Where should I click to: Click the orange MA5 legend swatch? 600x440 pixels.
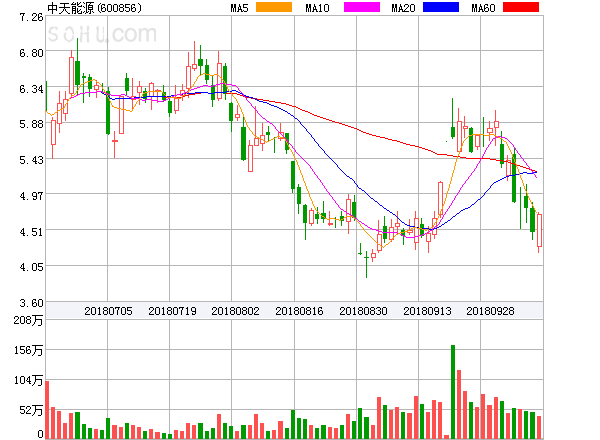click(x=274, y=7)
